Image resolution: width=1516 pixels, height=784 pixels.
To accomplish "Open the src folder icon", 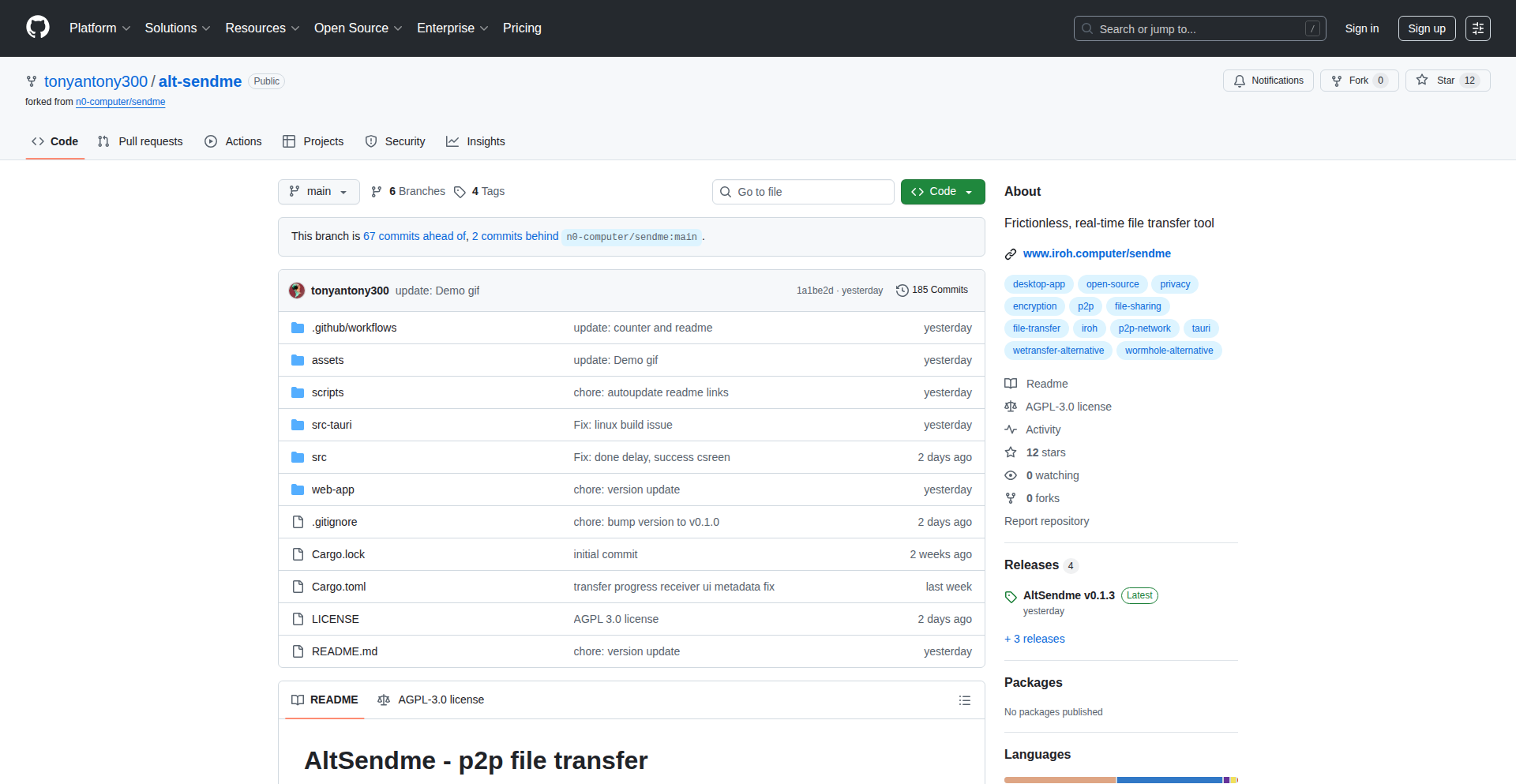I will (x=298, y=456).
